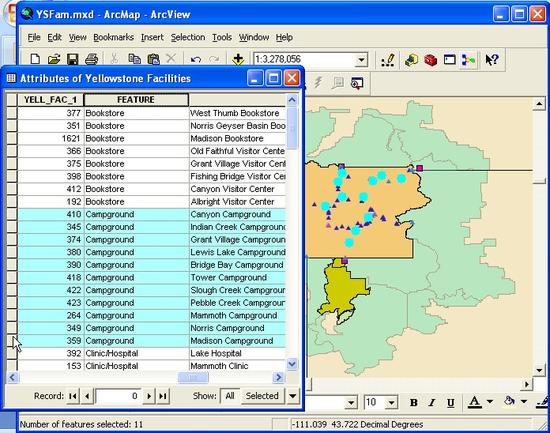Open the Selection menu
550x433 pixels.
[188, 37]
